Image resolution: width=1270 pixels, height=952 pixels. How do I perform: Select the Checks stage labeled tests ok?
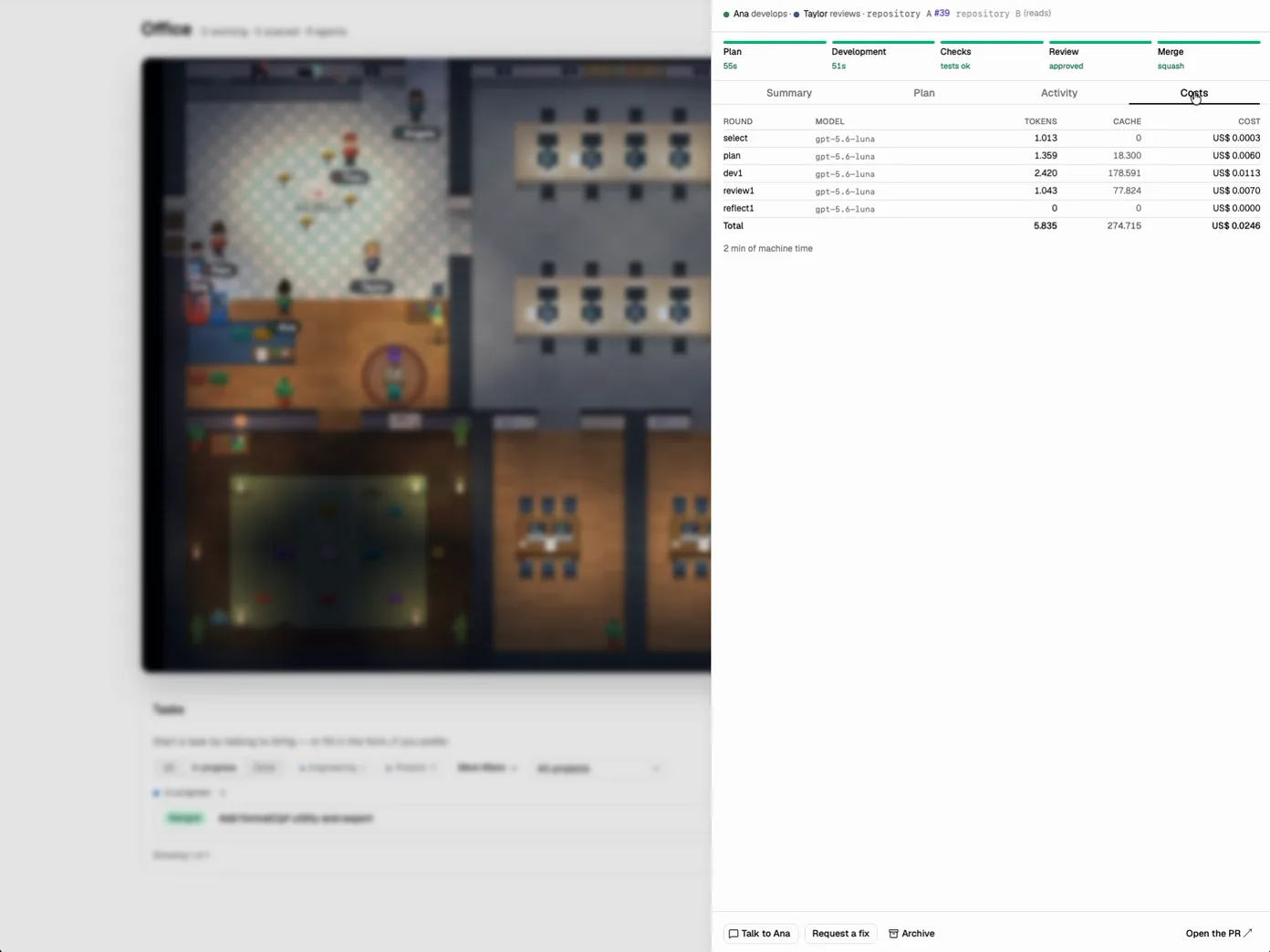tap(992, 56)
